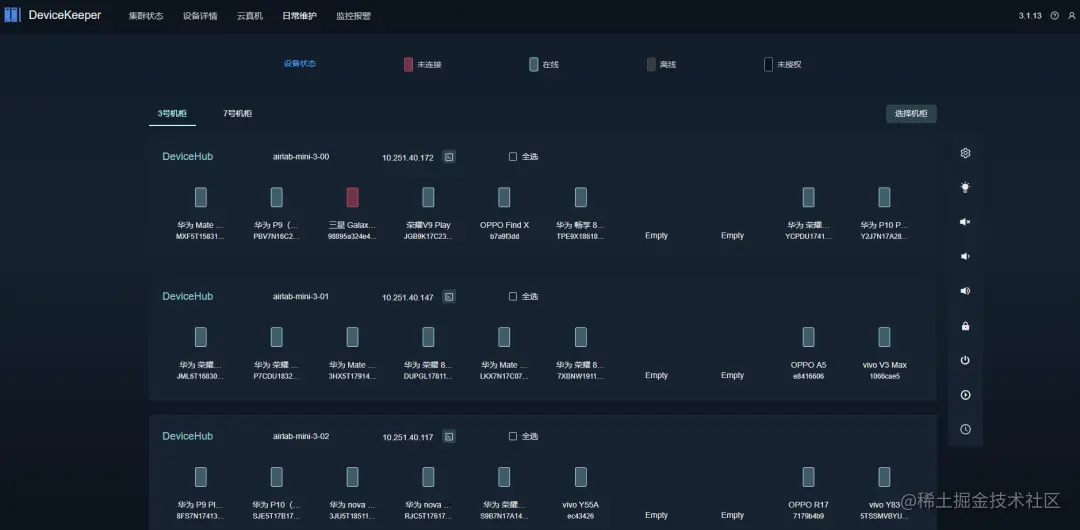Click the hostname airlab-mini-3-02
Viewport: 1080px width, 530px height.
(301, 436)
